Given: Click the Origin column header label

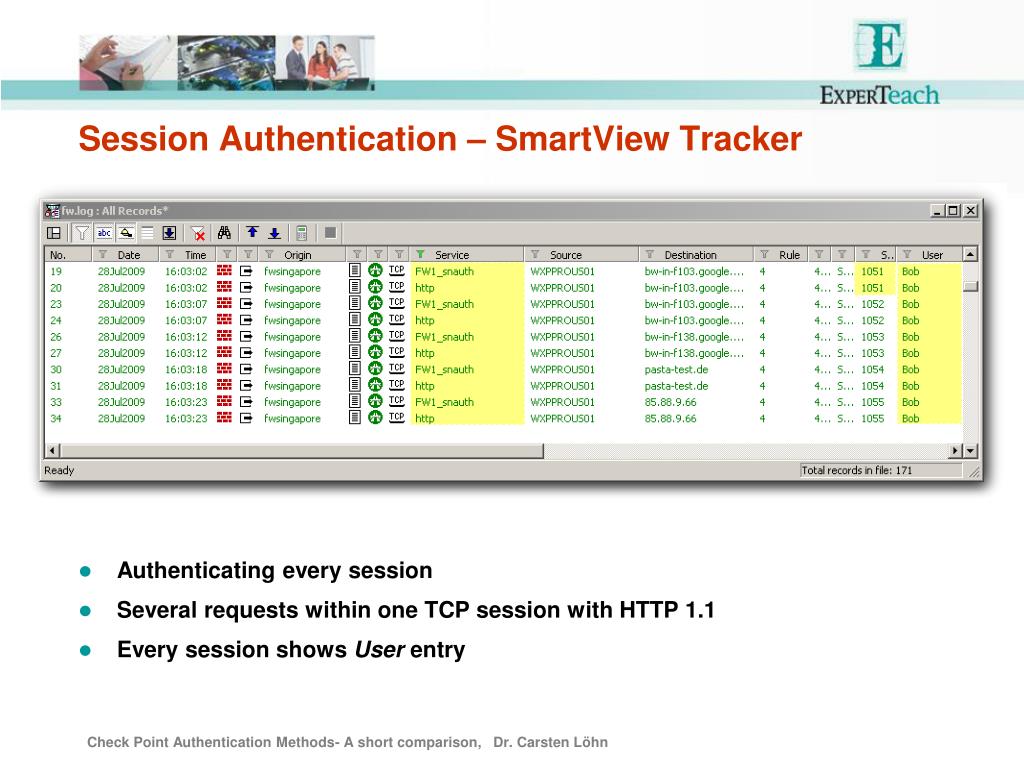Looking at the screenshot, I should pos(298,255).
